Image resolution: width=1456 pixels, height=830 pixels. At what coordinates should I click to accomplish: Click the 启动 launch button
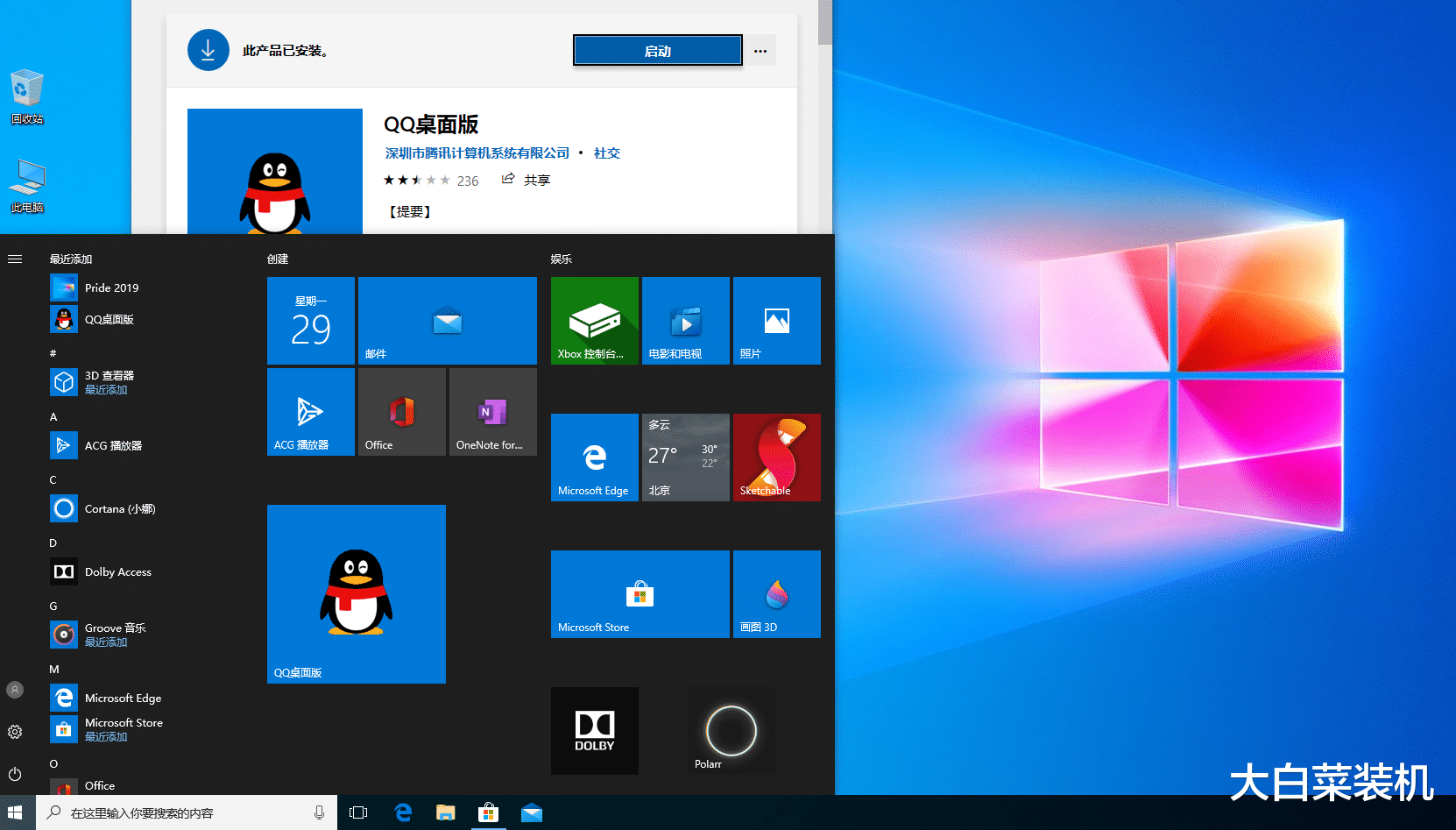pos(657,50)
